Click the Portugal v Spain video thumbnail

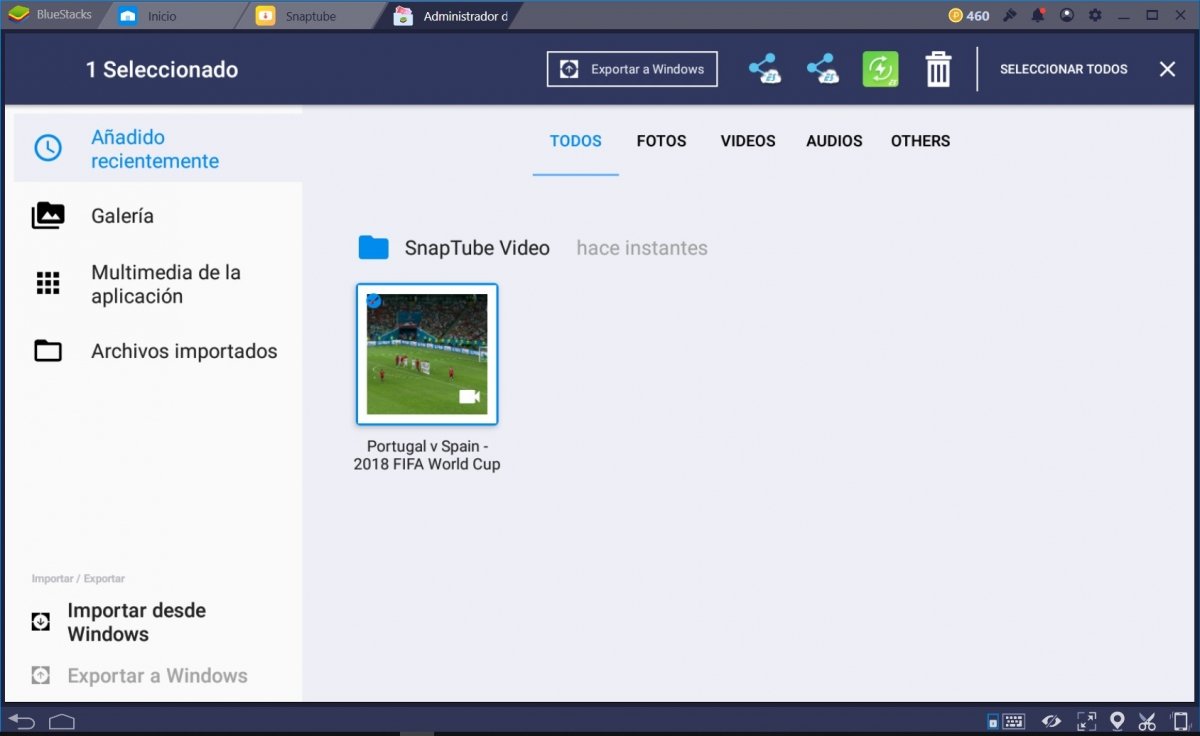click(427, 354)
